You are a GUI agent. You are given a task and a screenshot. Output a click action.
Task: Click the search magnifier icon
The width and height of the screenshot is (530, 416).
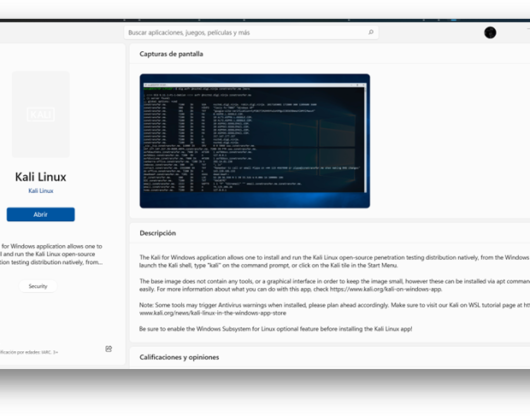pyautogui.click(x=371, y=32)
